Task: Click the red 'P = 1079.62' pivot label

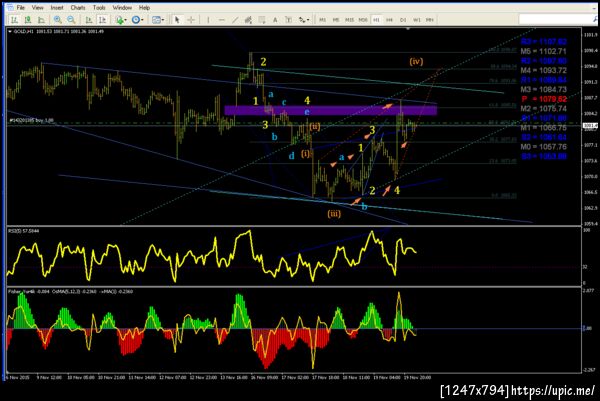Action: pyautogui.click(x=544, y=99)
